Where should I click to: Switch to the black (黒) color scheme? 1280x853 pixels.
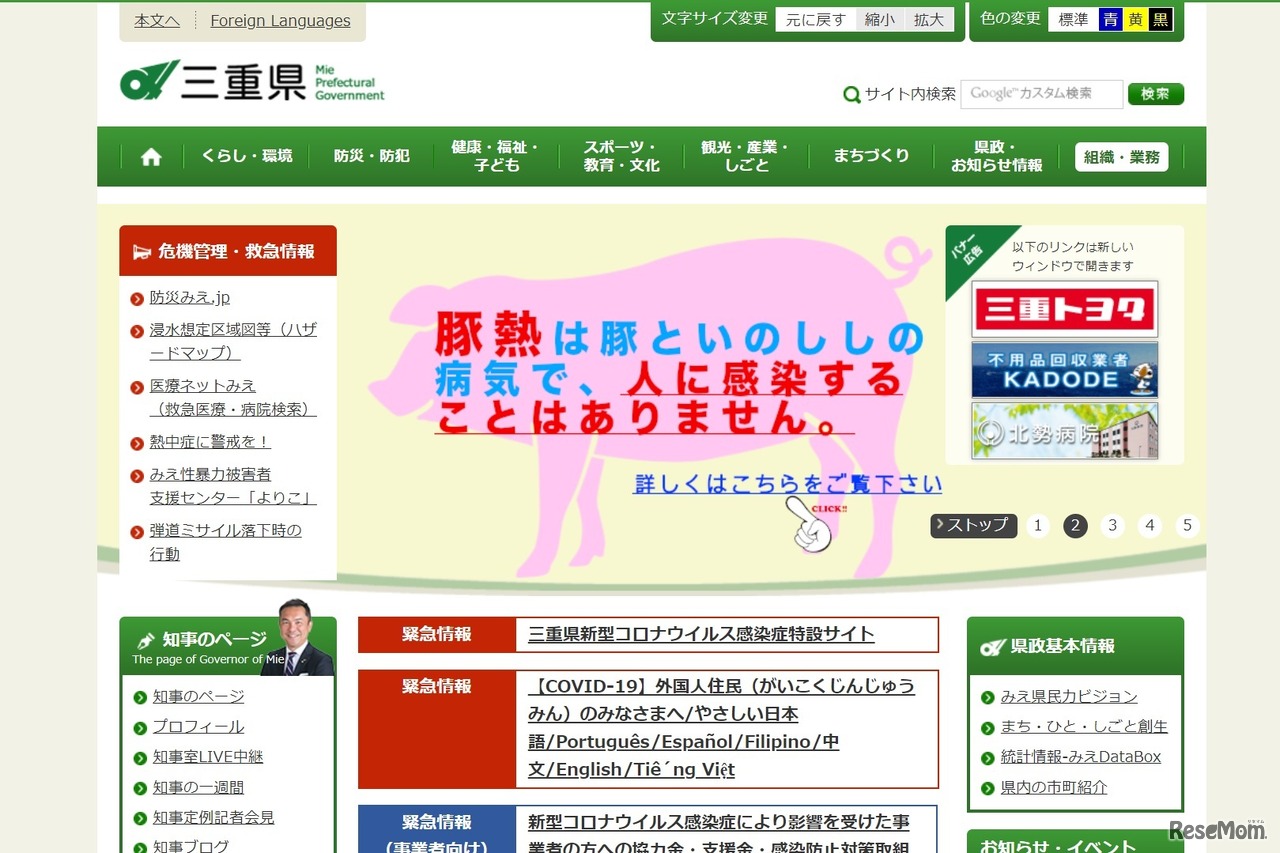click(x=1163, y=18)
